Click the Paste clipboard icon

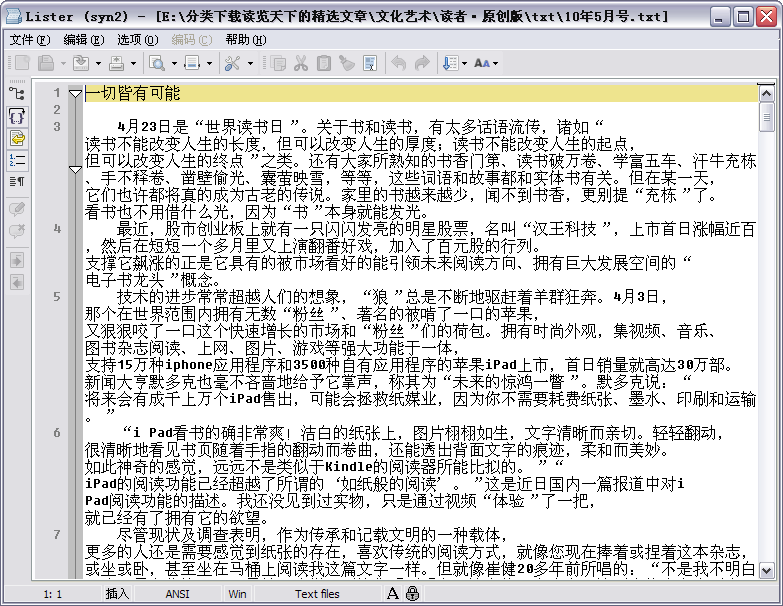pos(324,63)
